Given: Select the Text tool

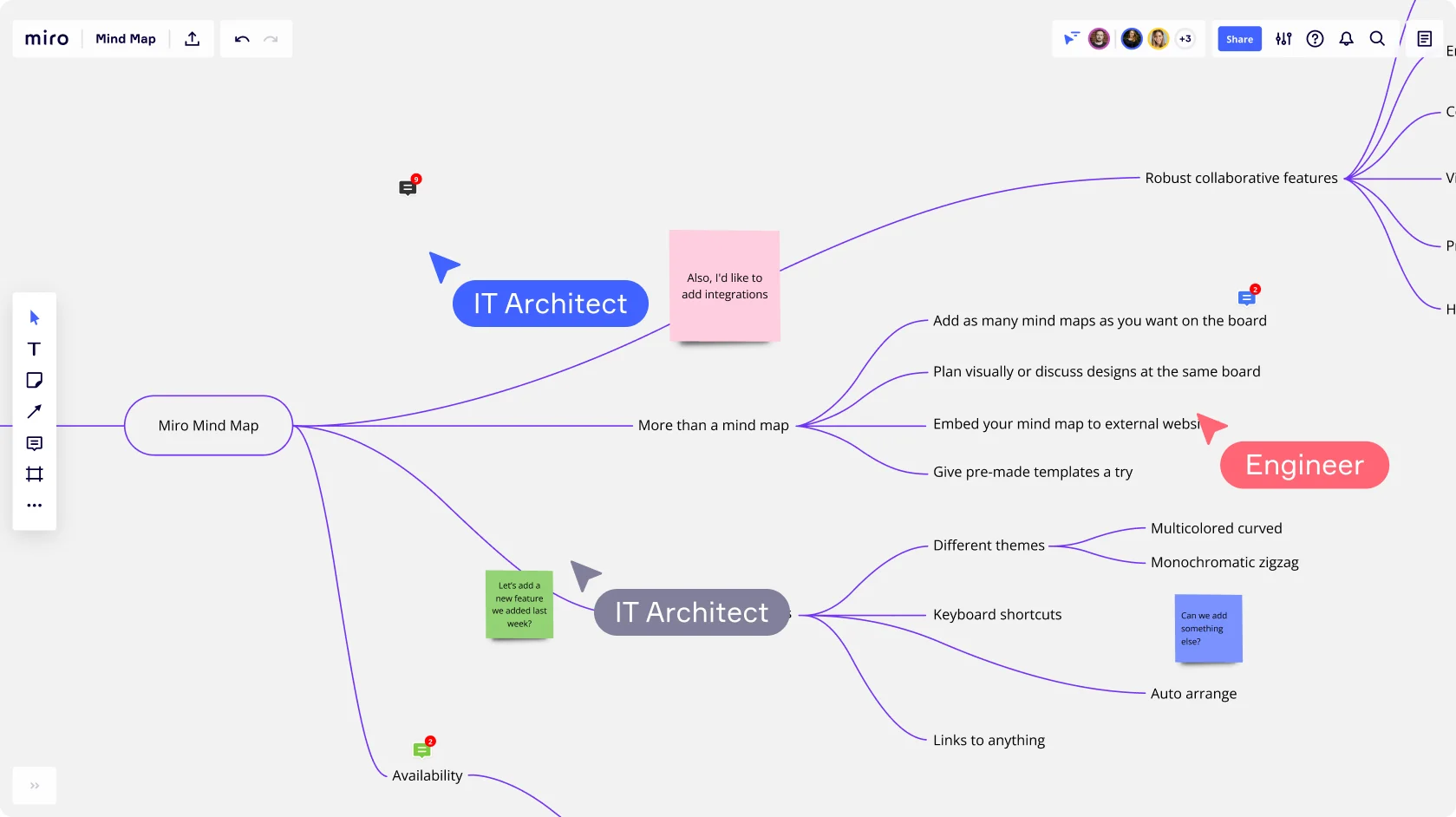Looking at the screenshot, I should click(x=34, y=349).
